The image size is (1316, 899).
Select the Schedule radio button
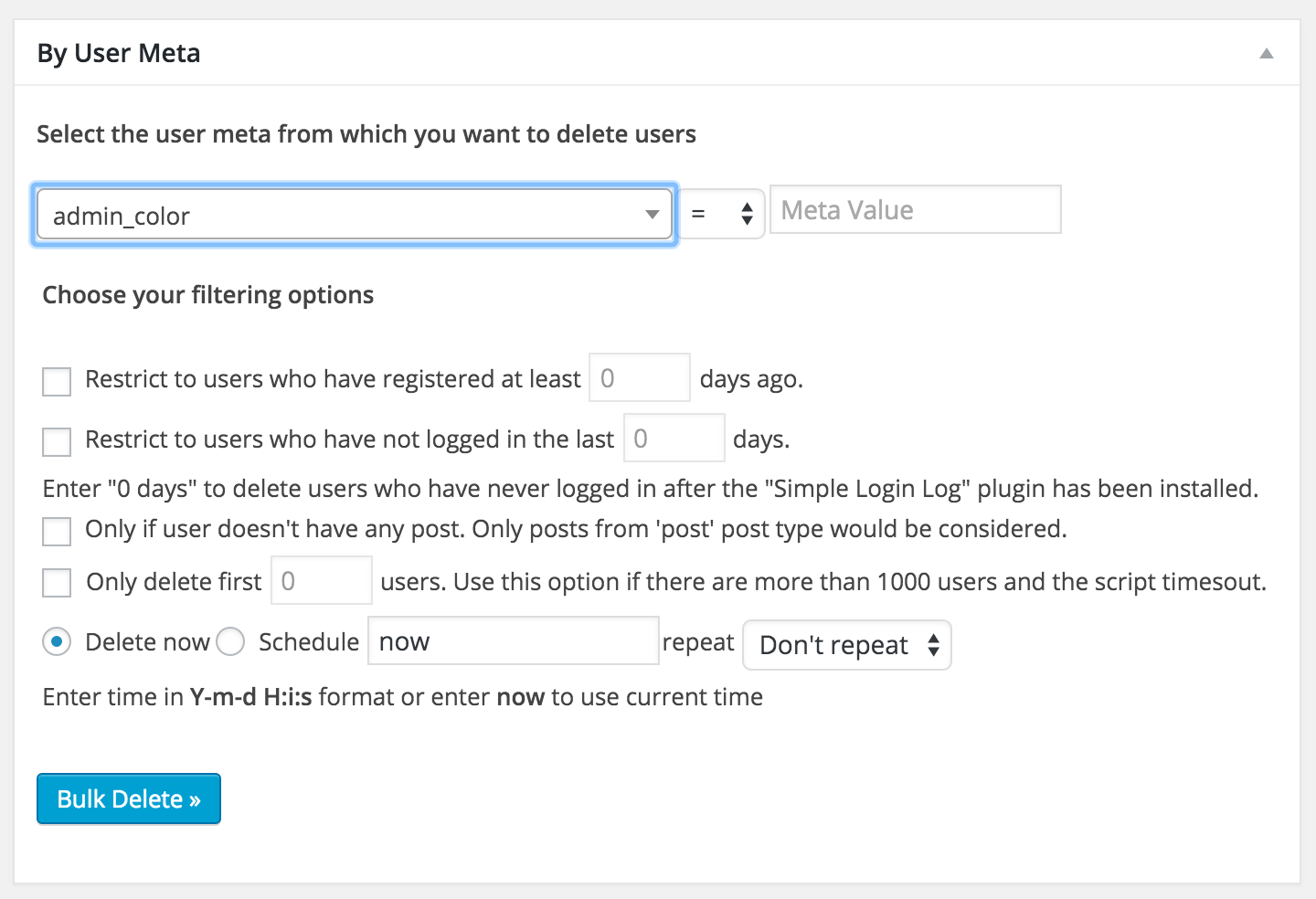(230, 642)
